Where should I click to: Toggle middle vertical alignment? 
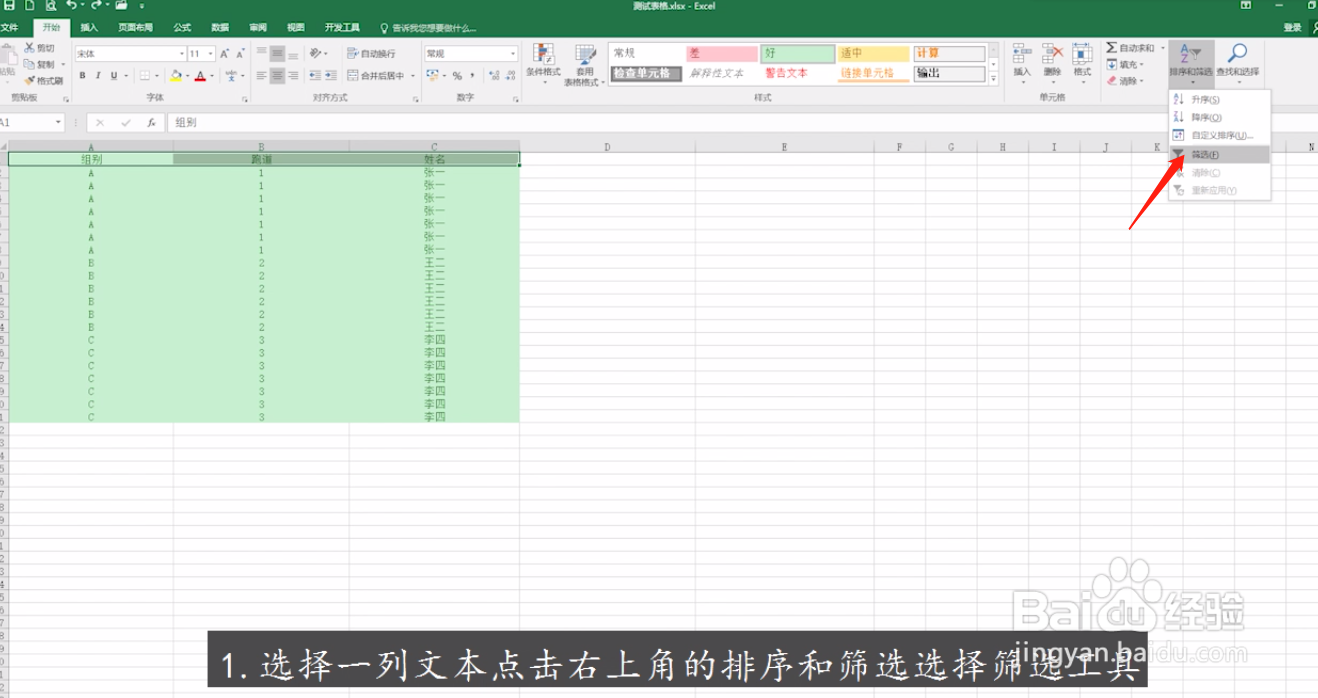(277, 53)
